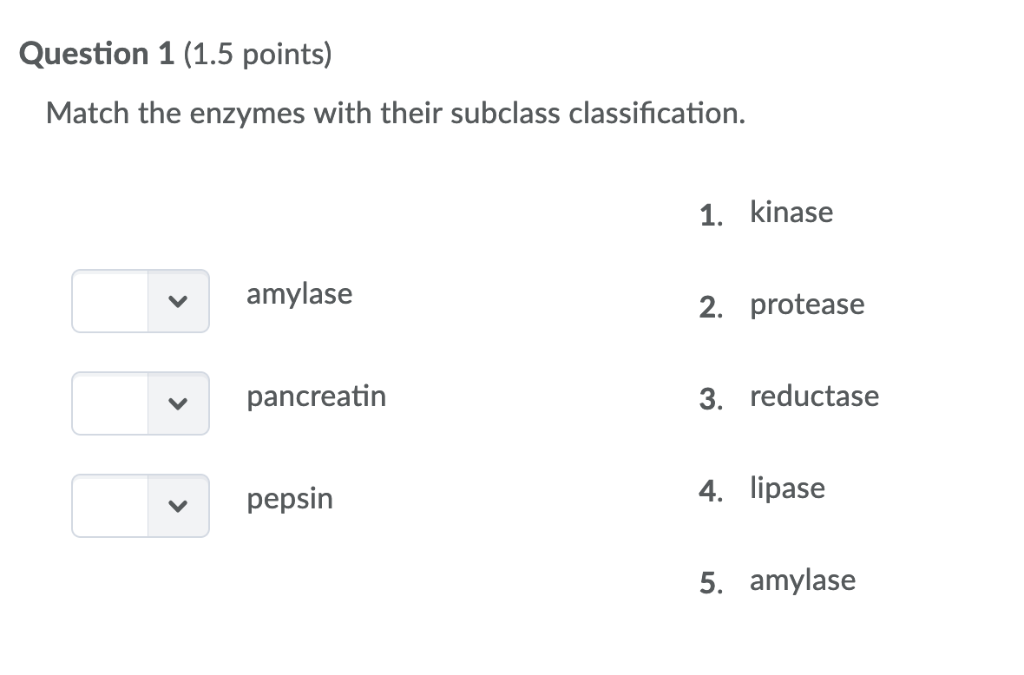The height and width of the screenshot is (675, 1024).
Task: Click the enzyme label amylase
Action: tap(299, 294)
